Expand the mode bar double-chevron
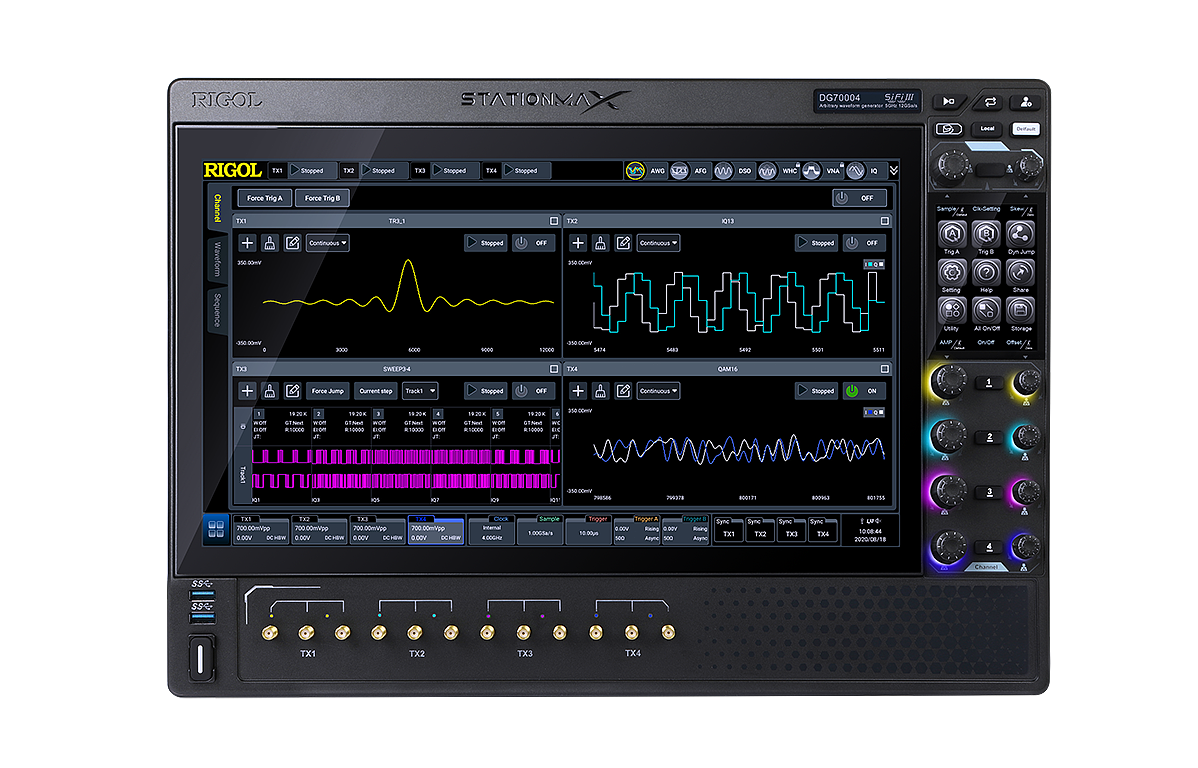 (x=893, y=170)
